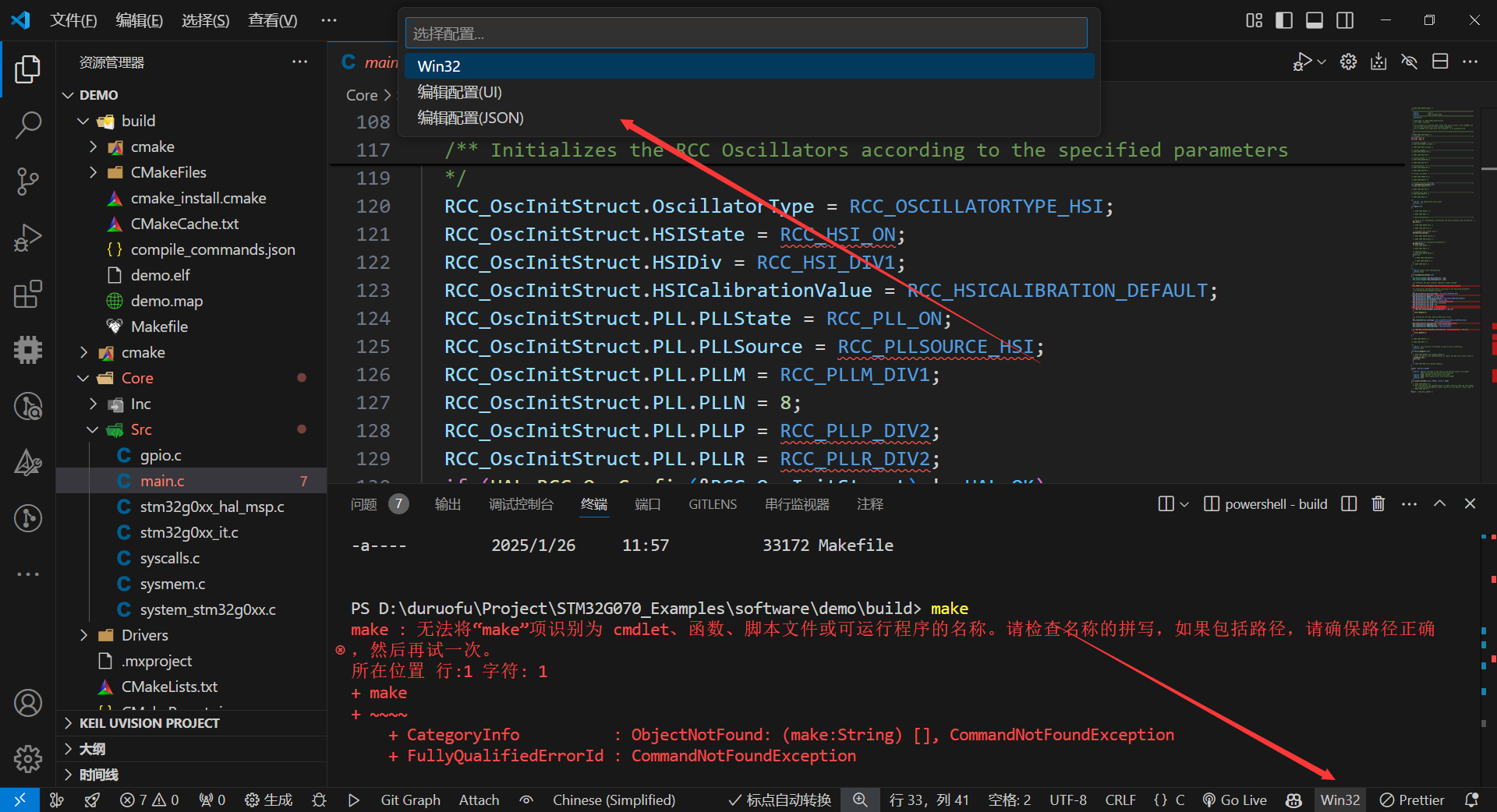This screenshot has width=1497, height=812.
Task: Open the Accounts icon in activity bar
Action: pos(28,703)
